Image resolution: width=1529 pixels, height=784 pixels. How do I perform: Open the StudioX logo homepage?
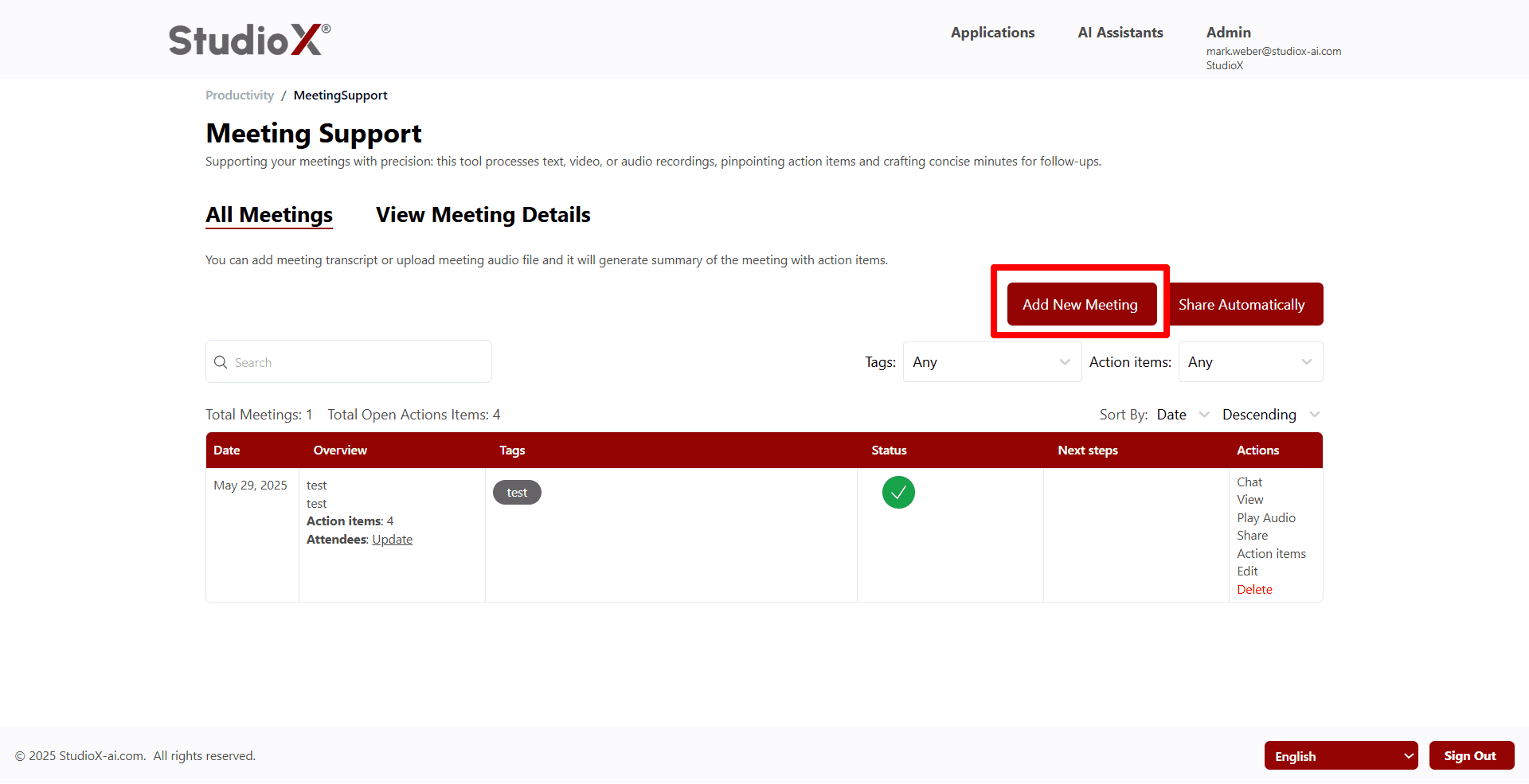click(x=248, y=38)
